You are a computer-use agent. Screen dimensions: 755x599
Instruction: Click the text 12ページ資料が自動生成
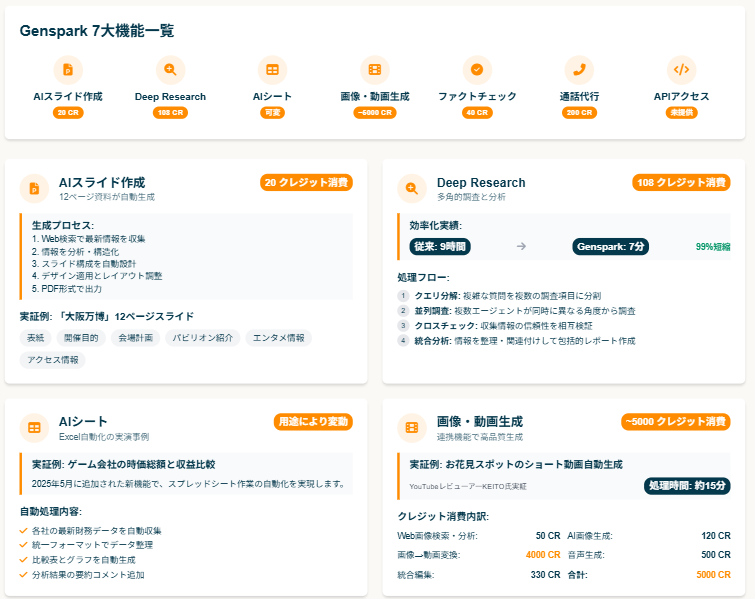[107, 197]
